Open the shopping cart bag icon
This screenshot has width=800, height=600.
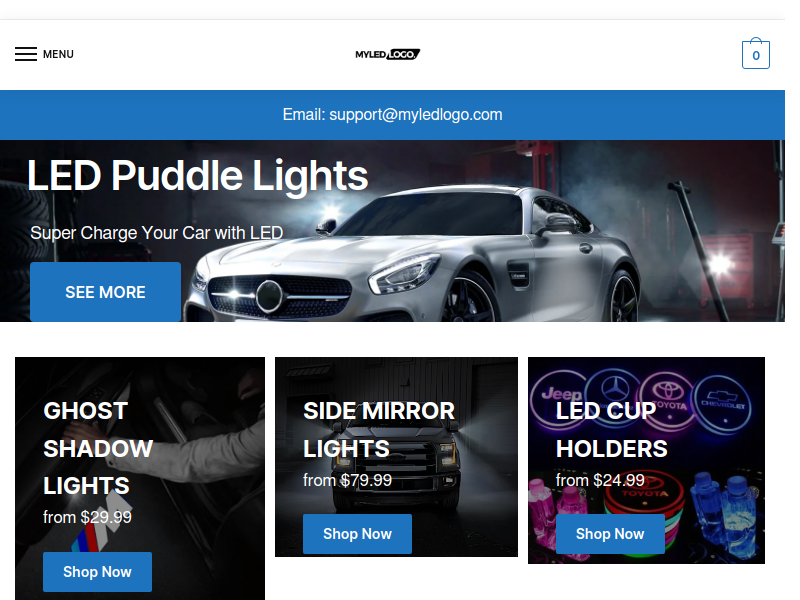(x=756, y=54)
